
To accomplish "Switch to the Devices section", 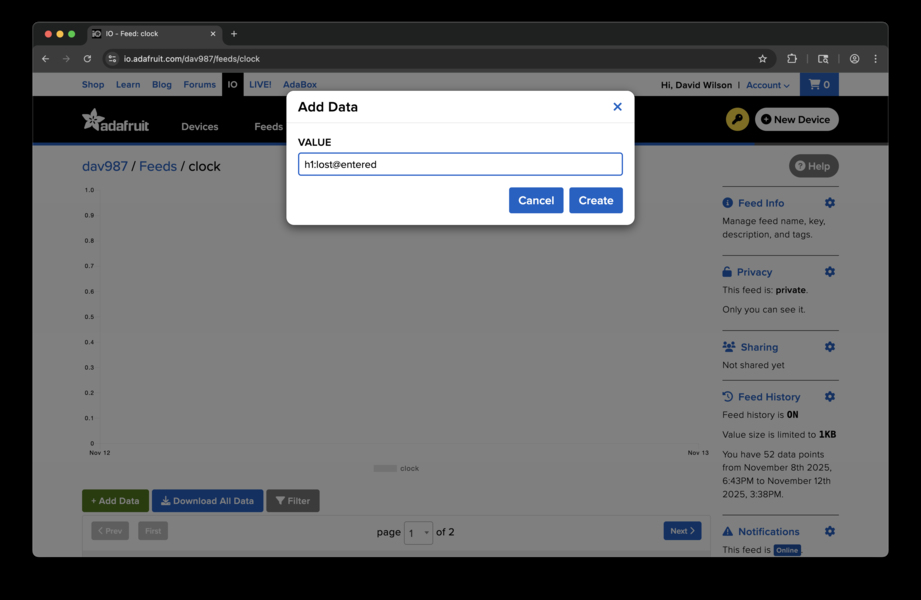I will point(199,127).
